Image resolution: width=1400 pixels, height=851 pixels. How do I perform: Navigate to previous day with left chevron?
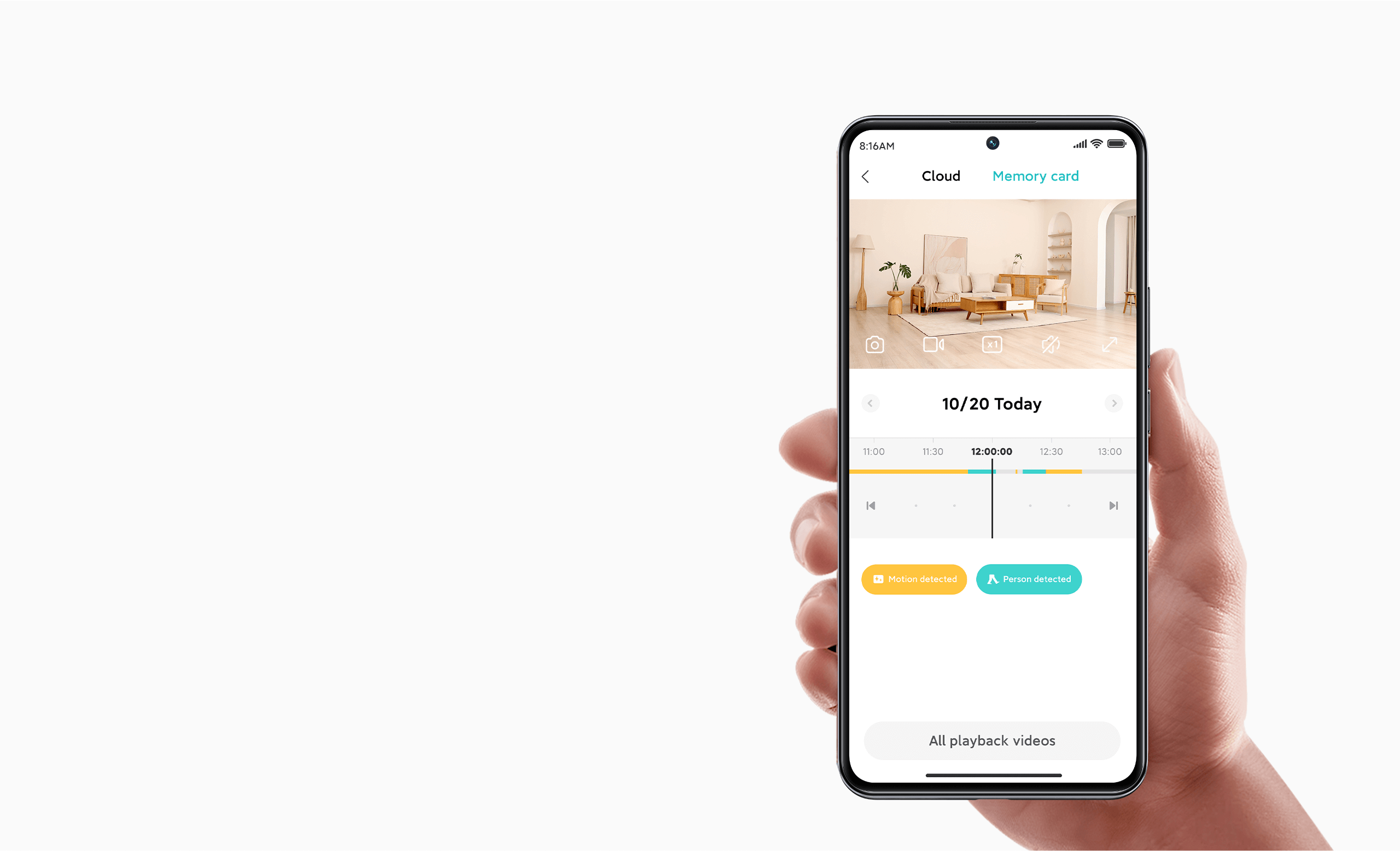click(x=869, y=404)
